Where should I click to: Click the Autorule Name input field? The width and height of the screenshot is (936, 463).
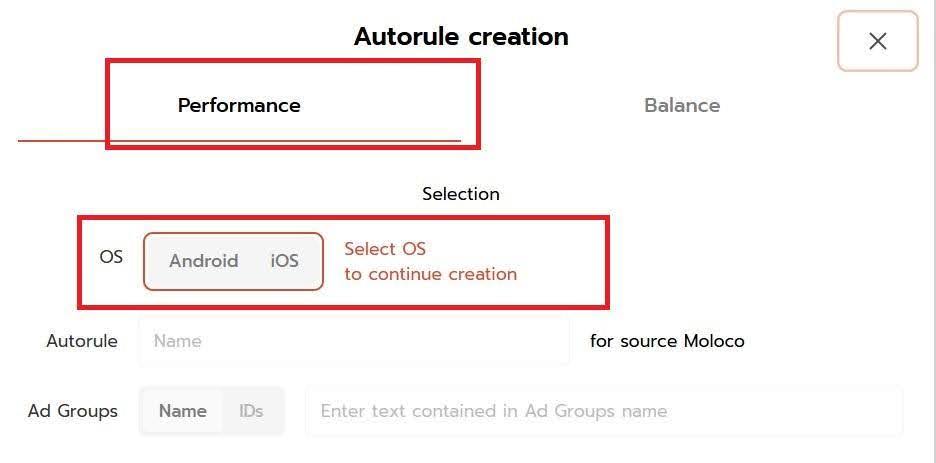(354, 341)
